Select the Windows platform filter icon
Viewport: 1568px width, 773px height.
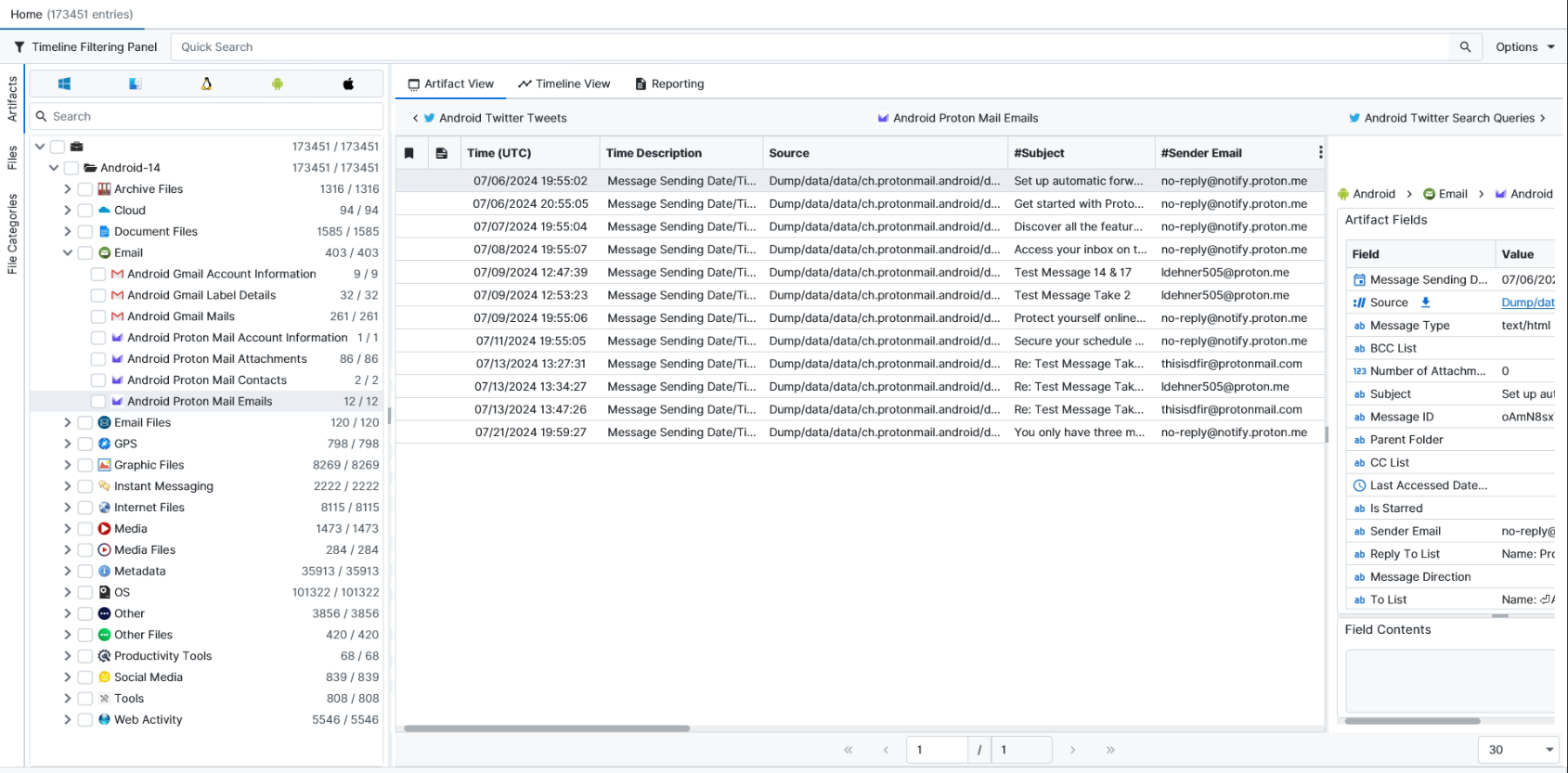coord(64,84)
